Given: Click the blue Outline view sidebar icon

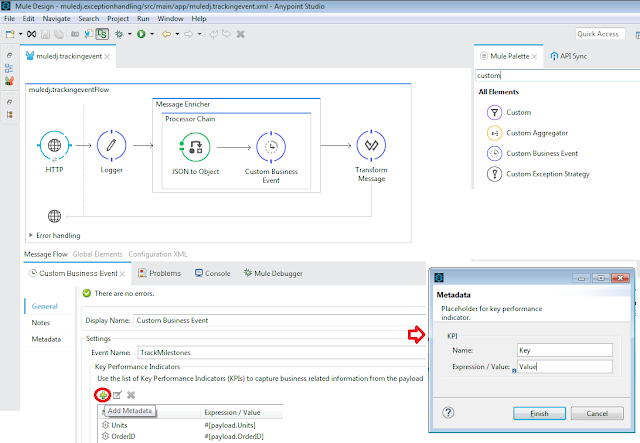Looking at the screenshot, I should 9,68.
